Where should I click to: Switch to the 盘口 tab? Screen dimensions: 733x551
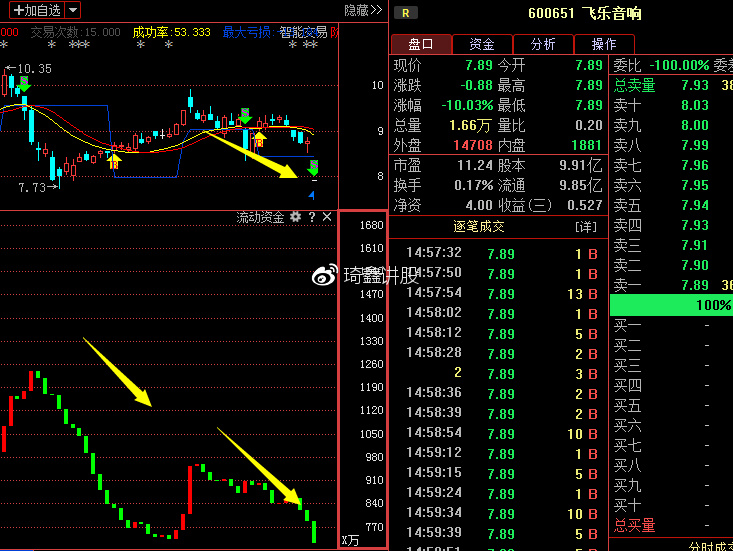[421, 44]
